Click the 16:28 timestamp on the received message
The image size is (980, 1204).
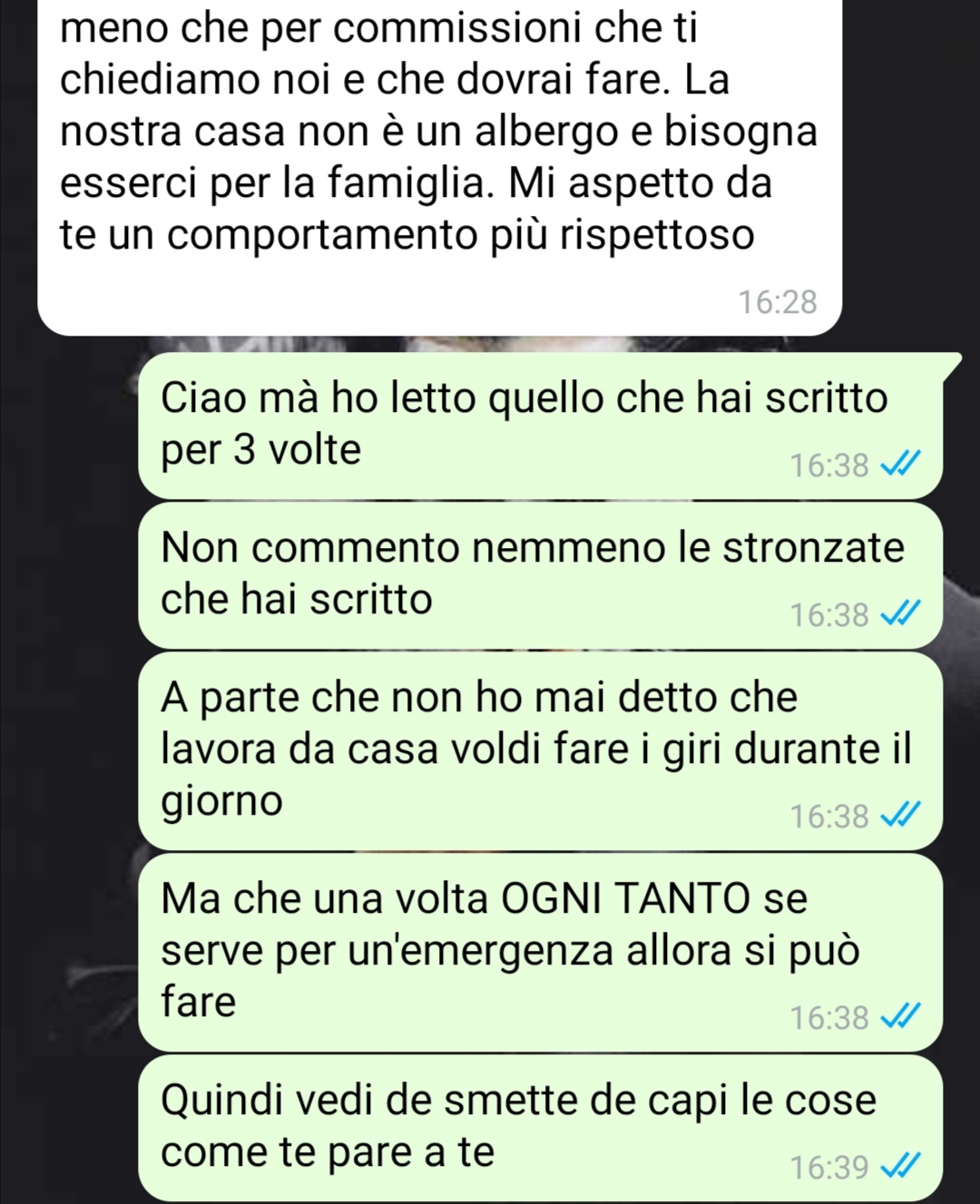pos(778,302)
